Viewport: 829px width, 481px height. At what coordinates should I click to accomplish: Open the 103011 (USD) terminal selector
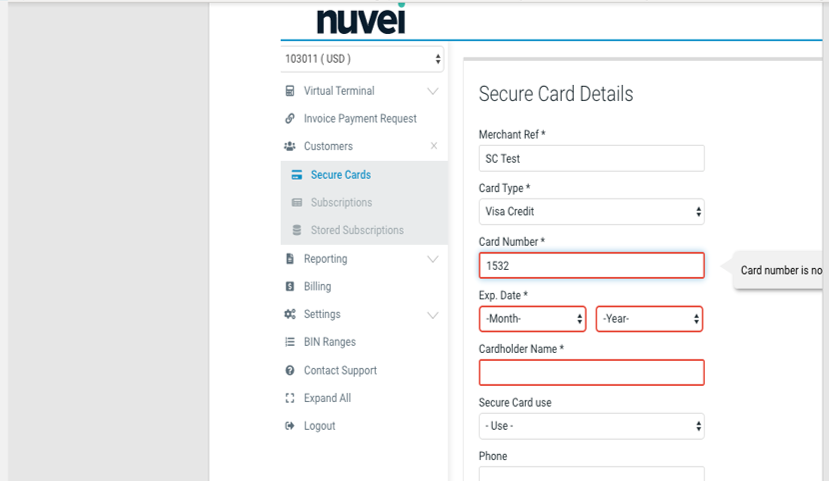click(362, 59)
